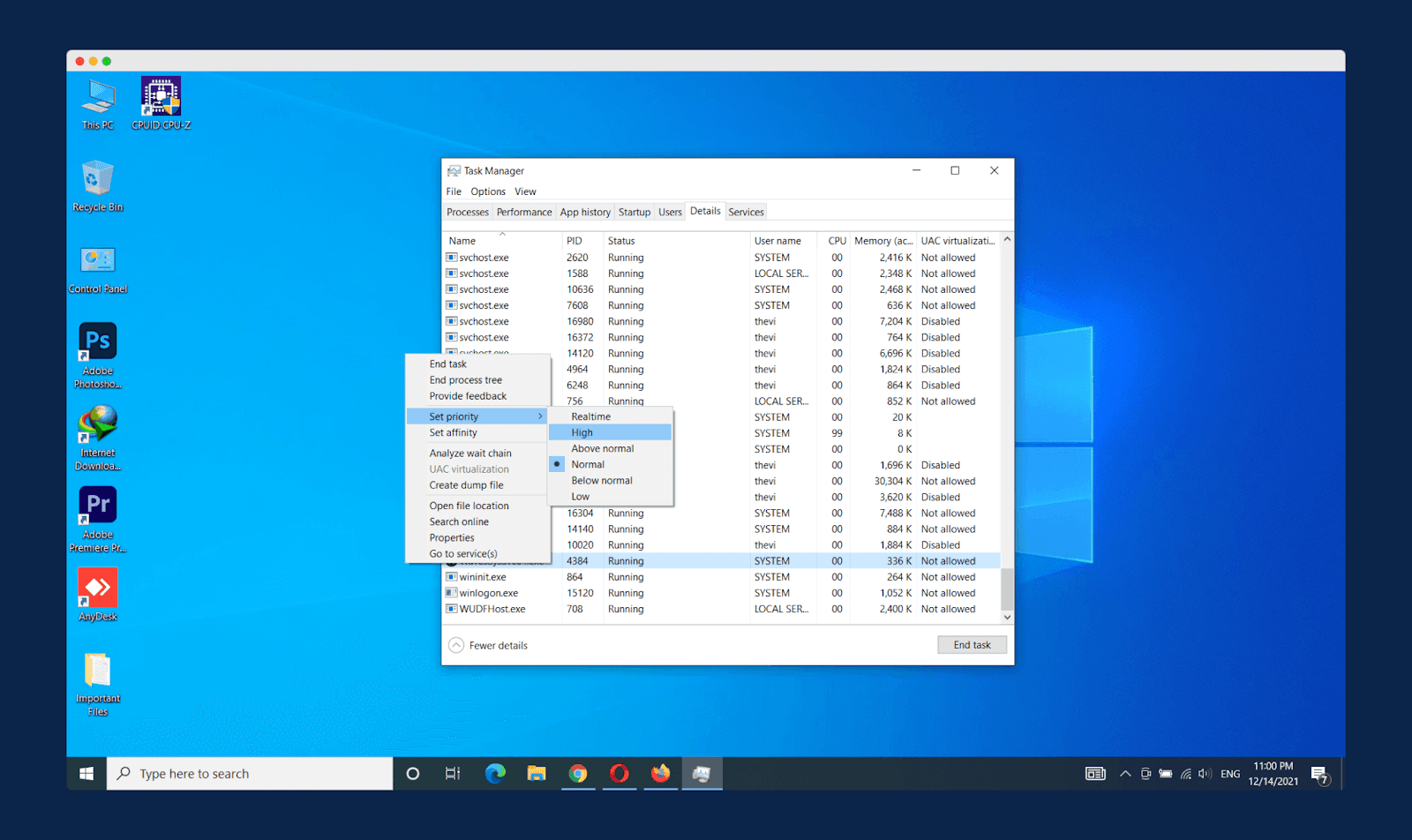Open Google Chrome from the taskbar
Viewport: 1412px width, 840px height.
(579, 773)
